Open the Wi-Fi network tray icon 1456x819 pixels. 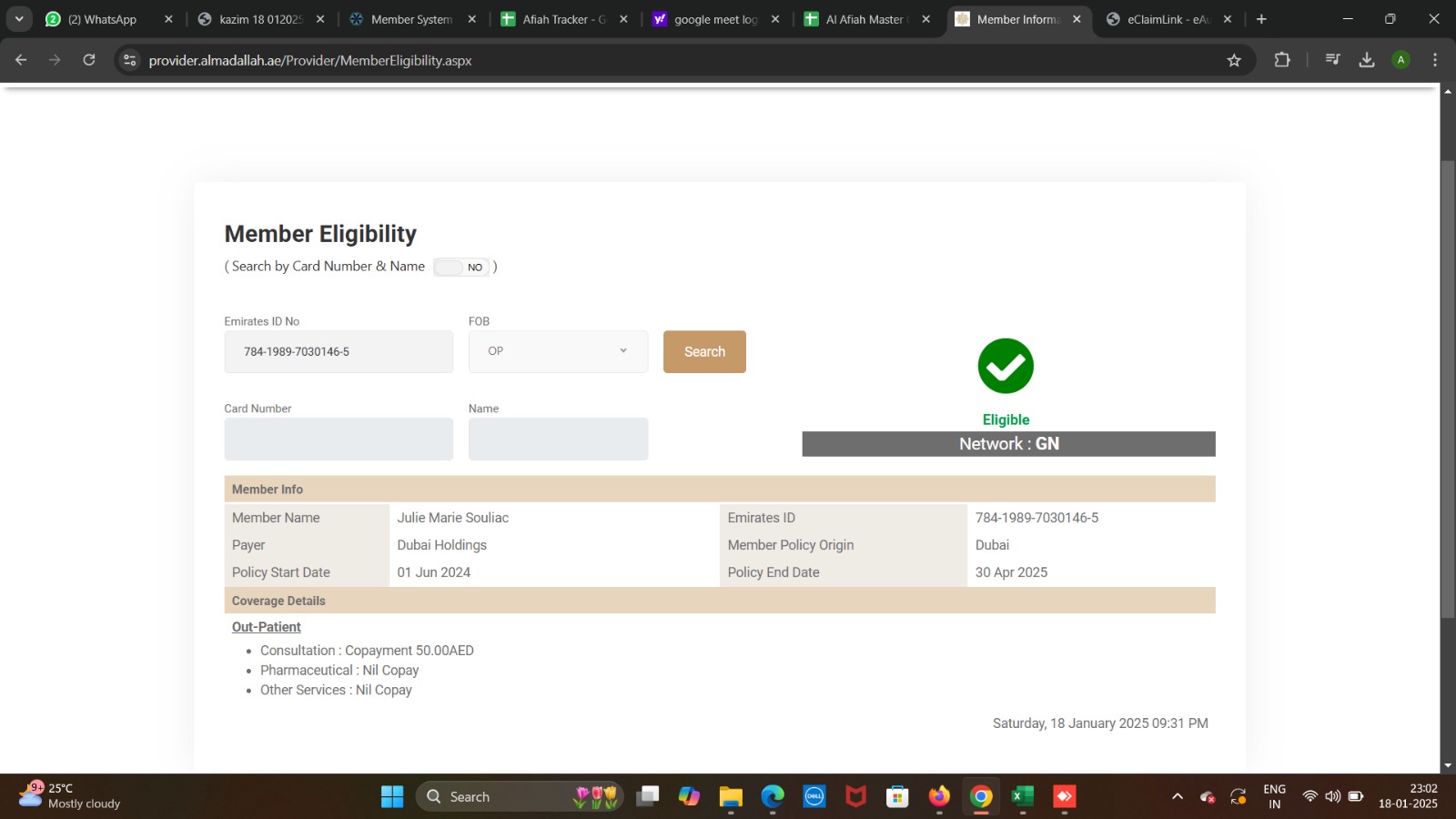[x=1310, y=796]
